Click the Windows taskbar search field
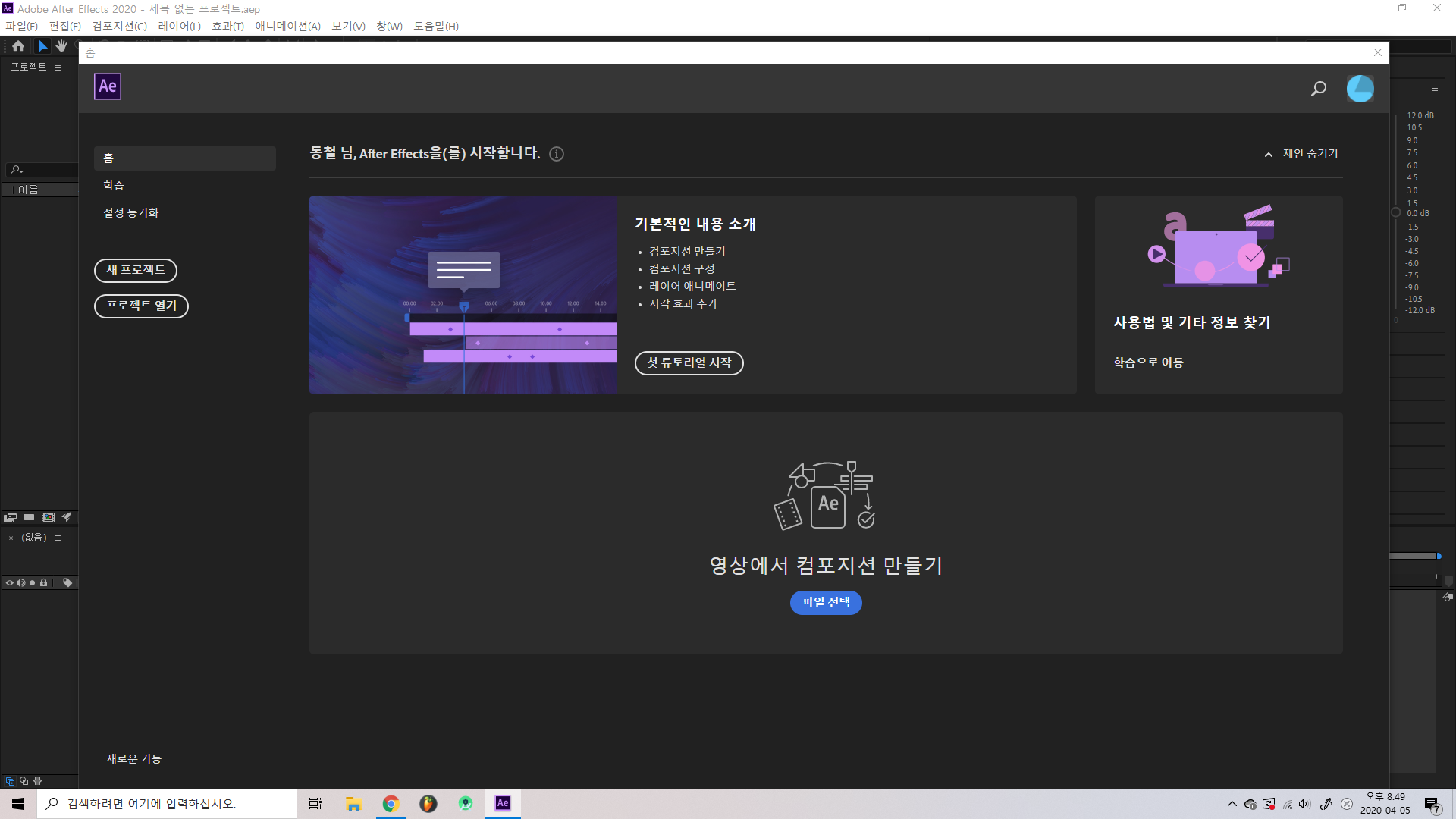This screenshot has height=819, width=1456. (167, 804)
